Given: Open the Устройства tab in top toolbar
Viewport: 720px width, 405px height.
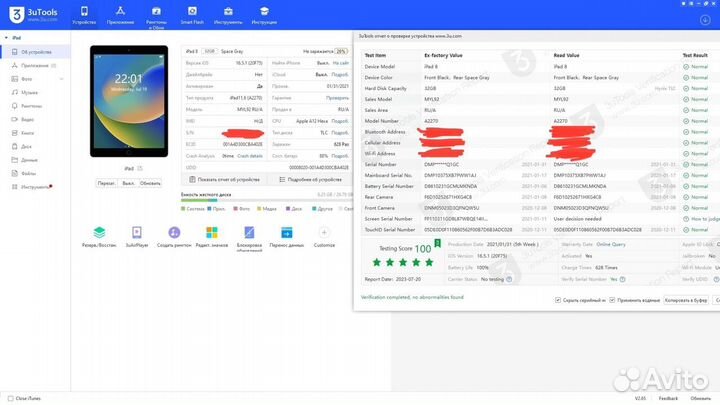Looking at the screenshot, I should [84, 15].
